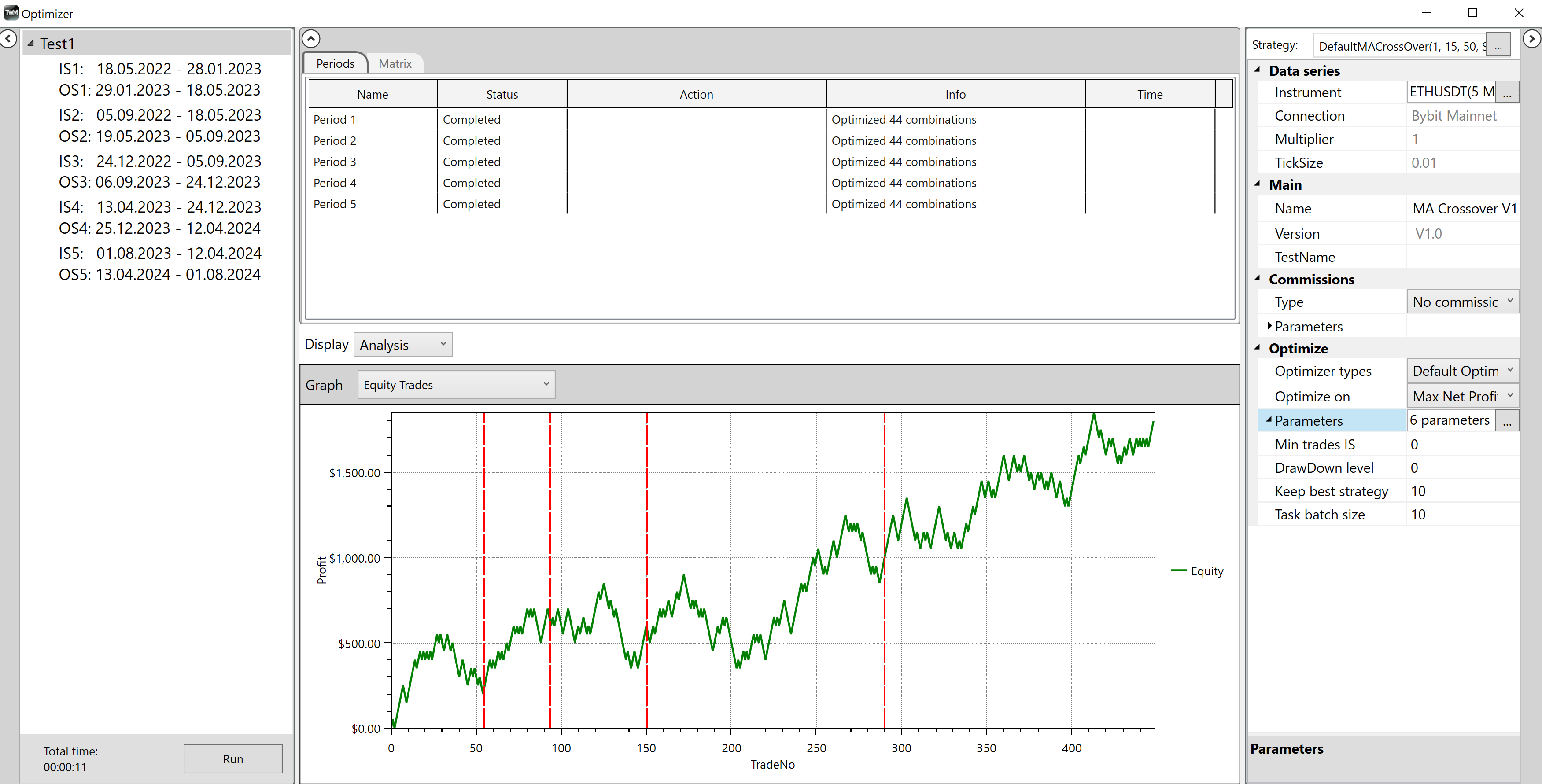
Task: Edit the DrawDown level value
Action: click(x=1463, y=467)
